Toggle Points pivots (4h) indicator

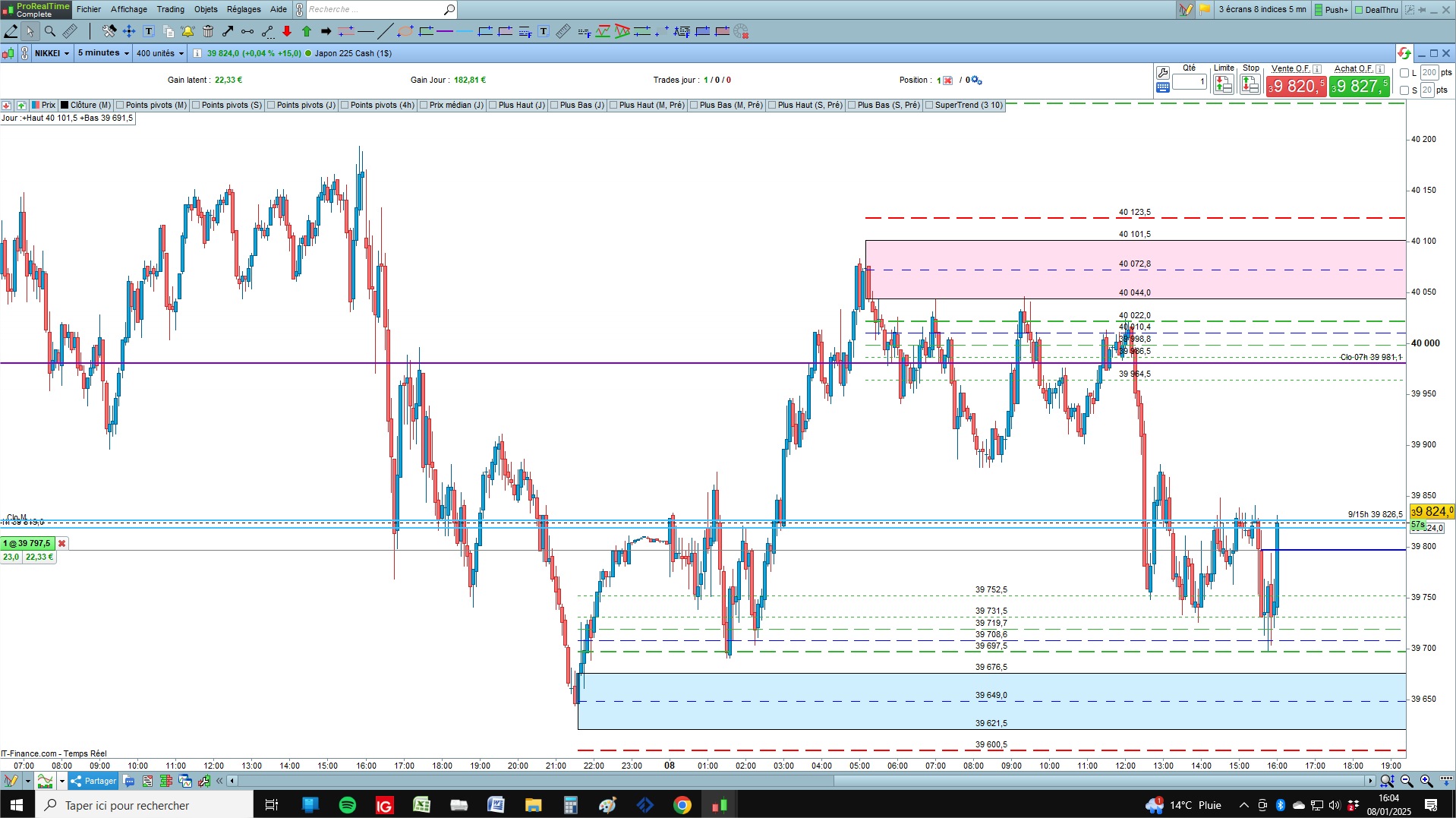point(377,105)
